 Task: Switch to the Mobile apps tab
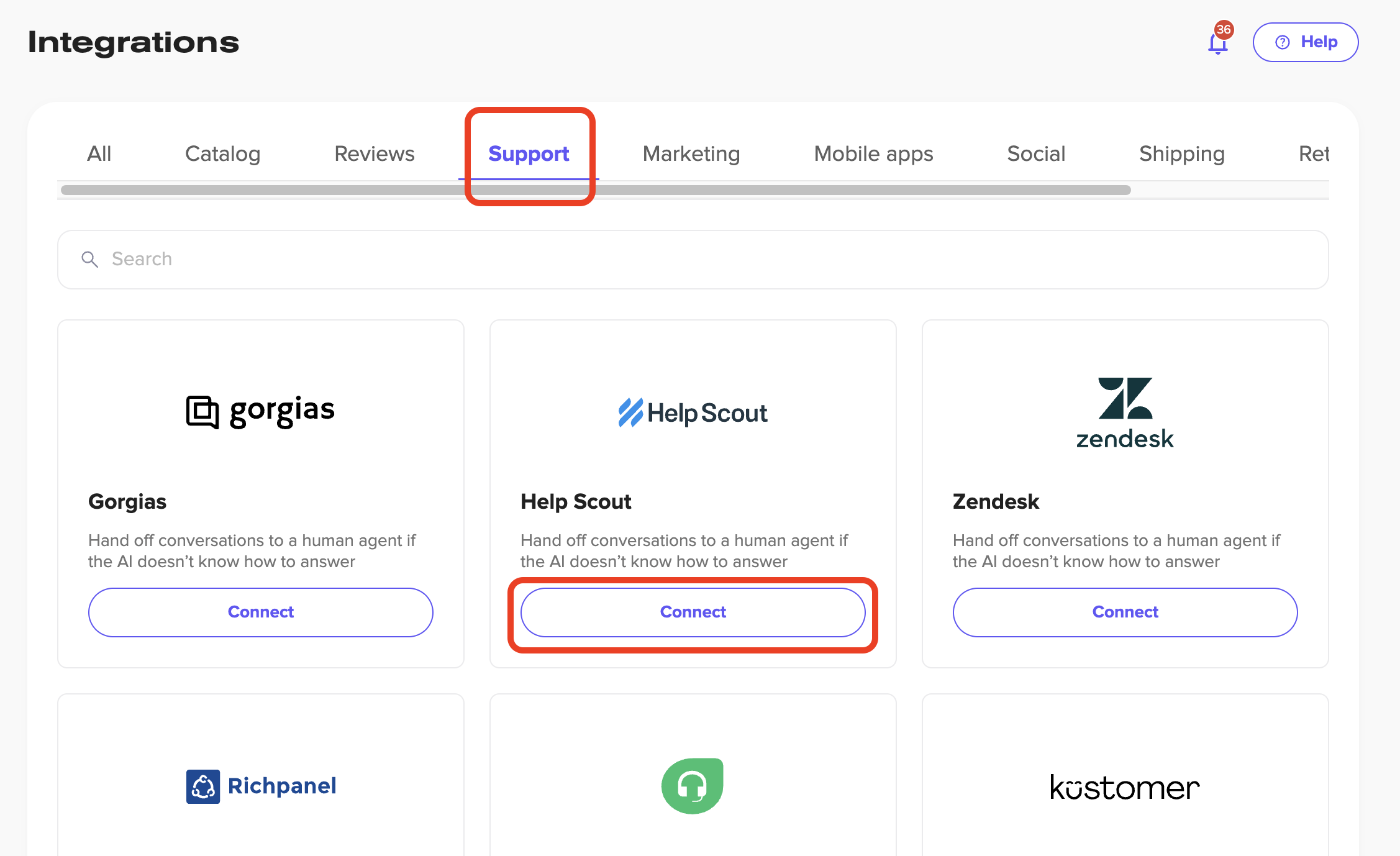click(873, 153)
